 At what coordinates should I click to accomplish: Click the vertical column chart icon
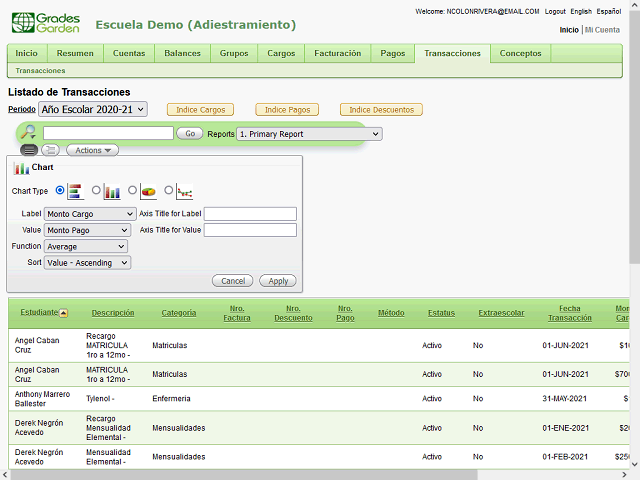tap(112, 191)
